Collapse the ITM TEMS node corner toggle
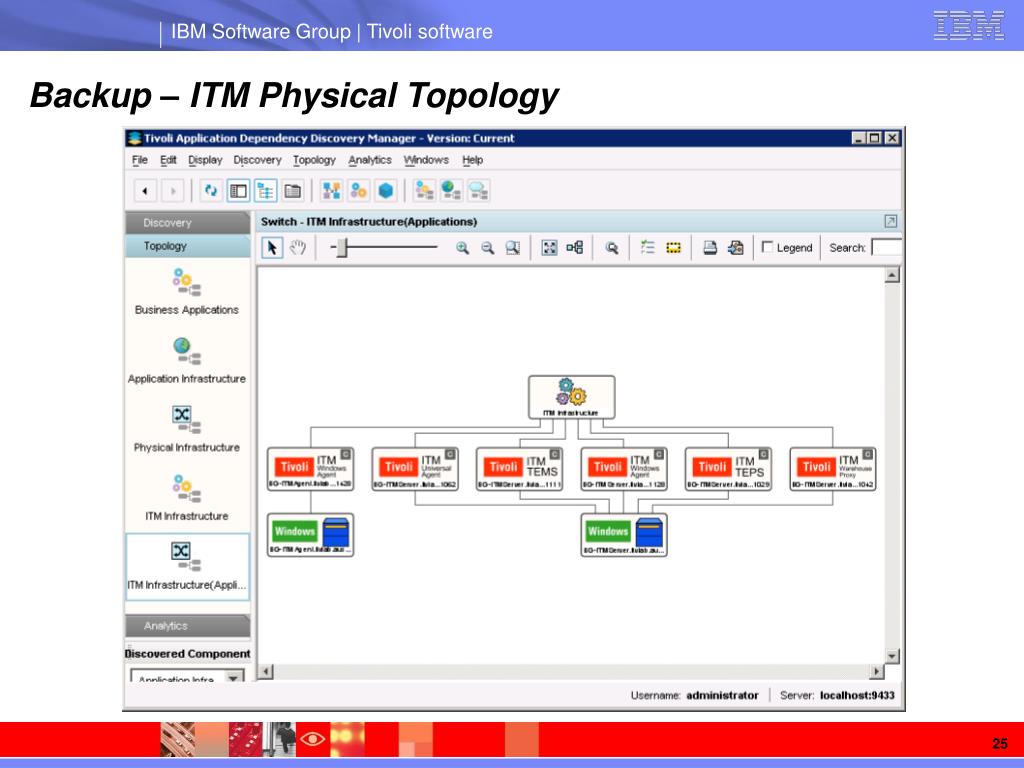 tap(554, 455)
